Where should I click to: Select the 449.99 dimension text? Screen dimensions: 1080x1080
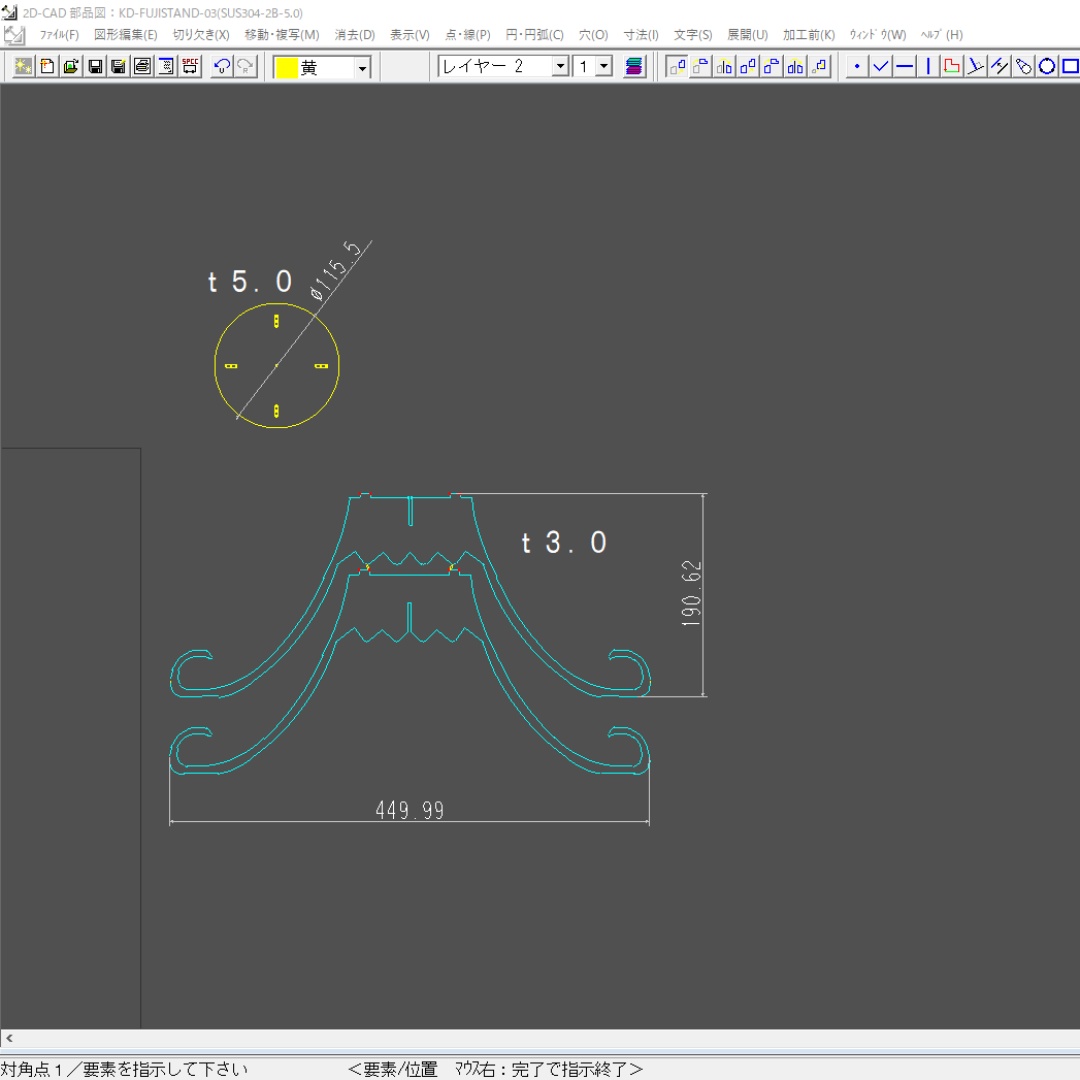pyautogui.click(x=410, y=810)
